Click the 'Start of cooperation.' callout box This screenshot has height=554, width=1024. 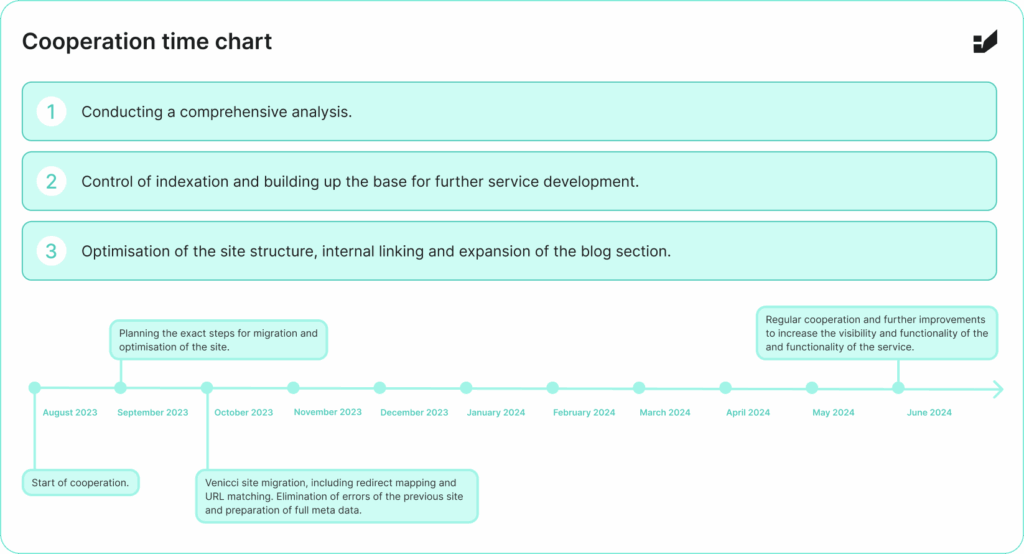(x=80, y=483)
